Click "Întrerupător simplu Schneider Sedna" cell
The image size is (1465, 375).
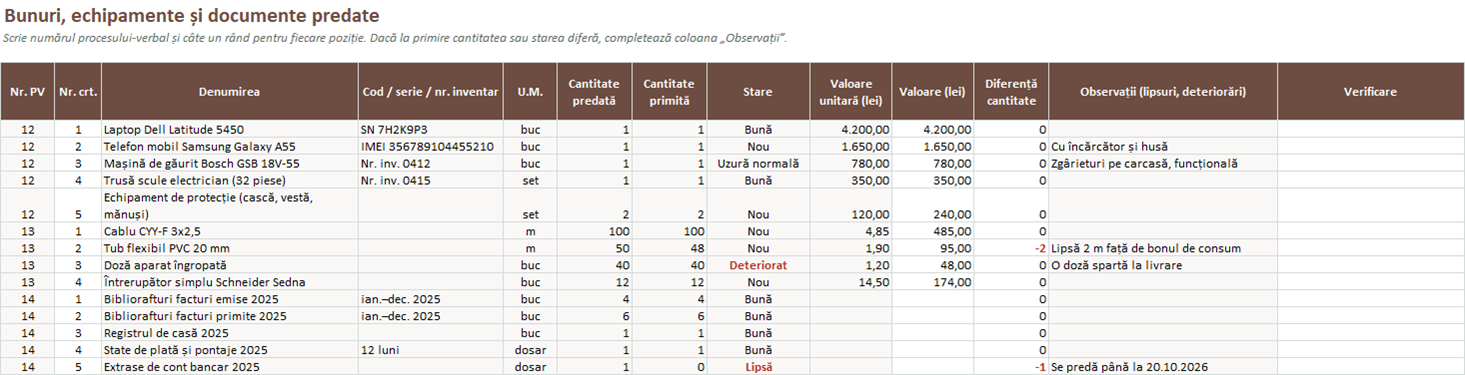(x=229, y=282)
